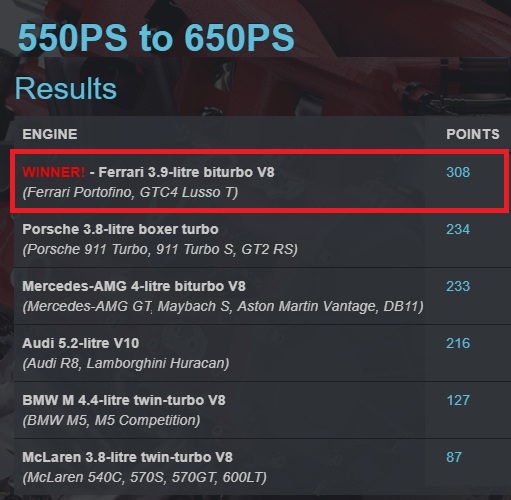Click the Ferrari Portofino, GTC4 Lusso T subtitle
The height and width of the screenshot is (500, 511).
click(x=130, y=192)
